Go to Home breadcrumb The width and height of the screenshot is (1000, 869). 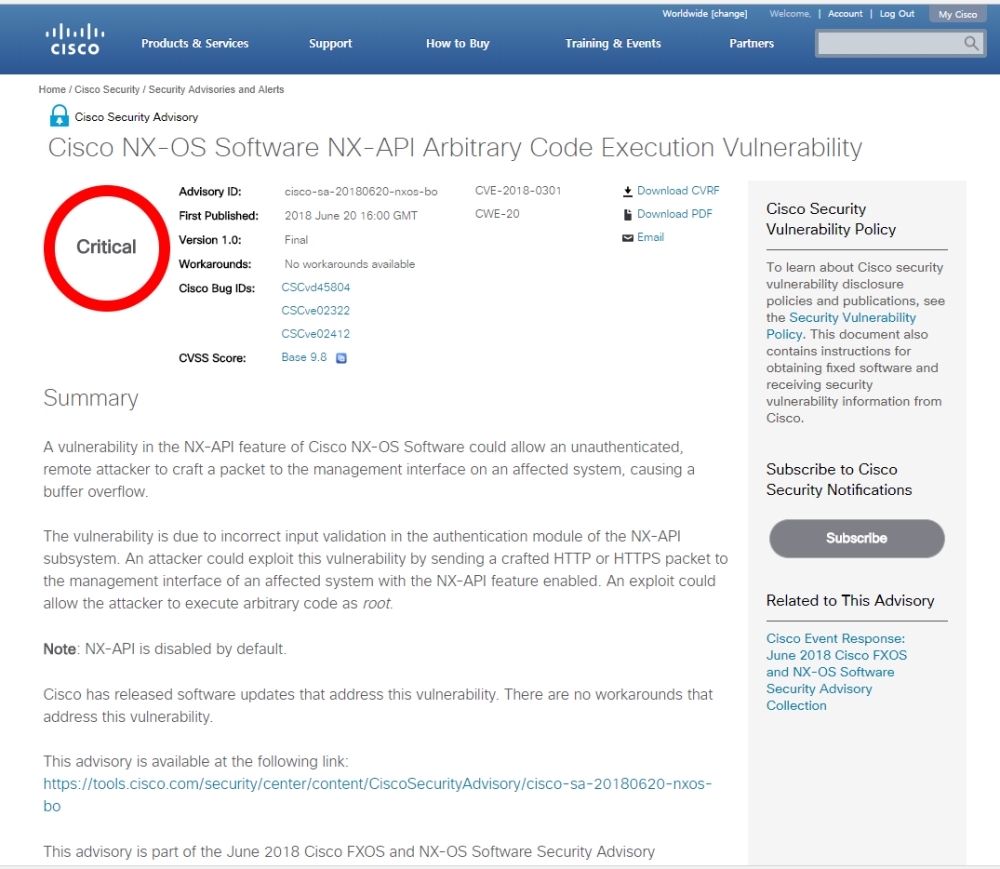point(52,89)
